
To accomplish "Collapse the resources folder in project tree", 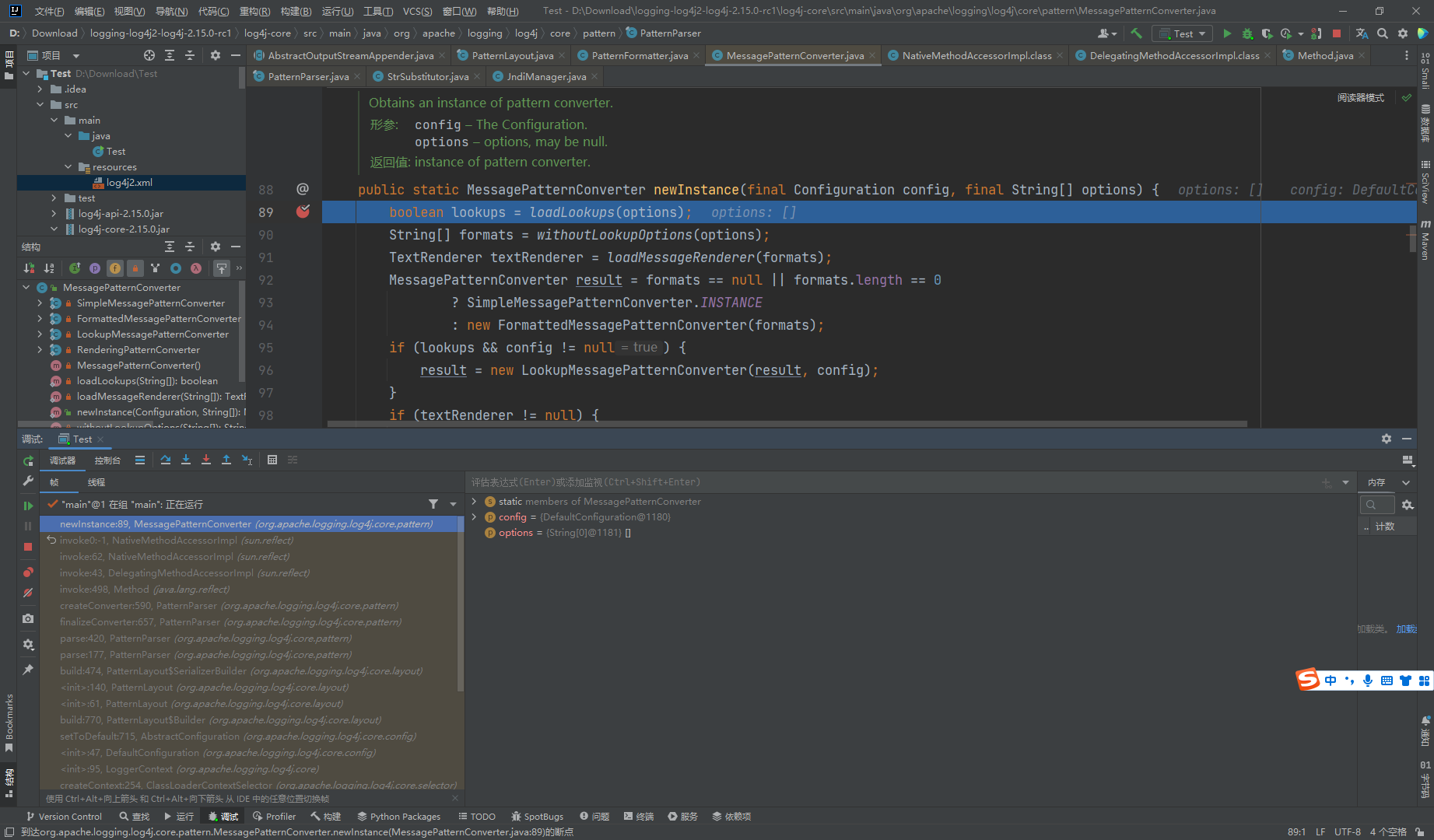I will pos(68,167).
